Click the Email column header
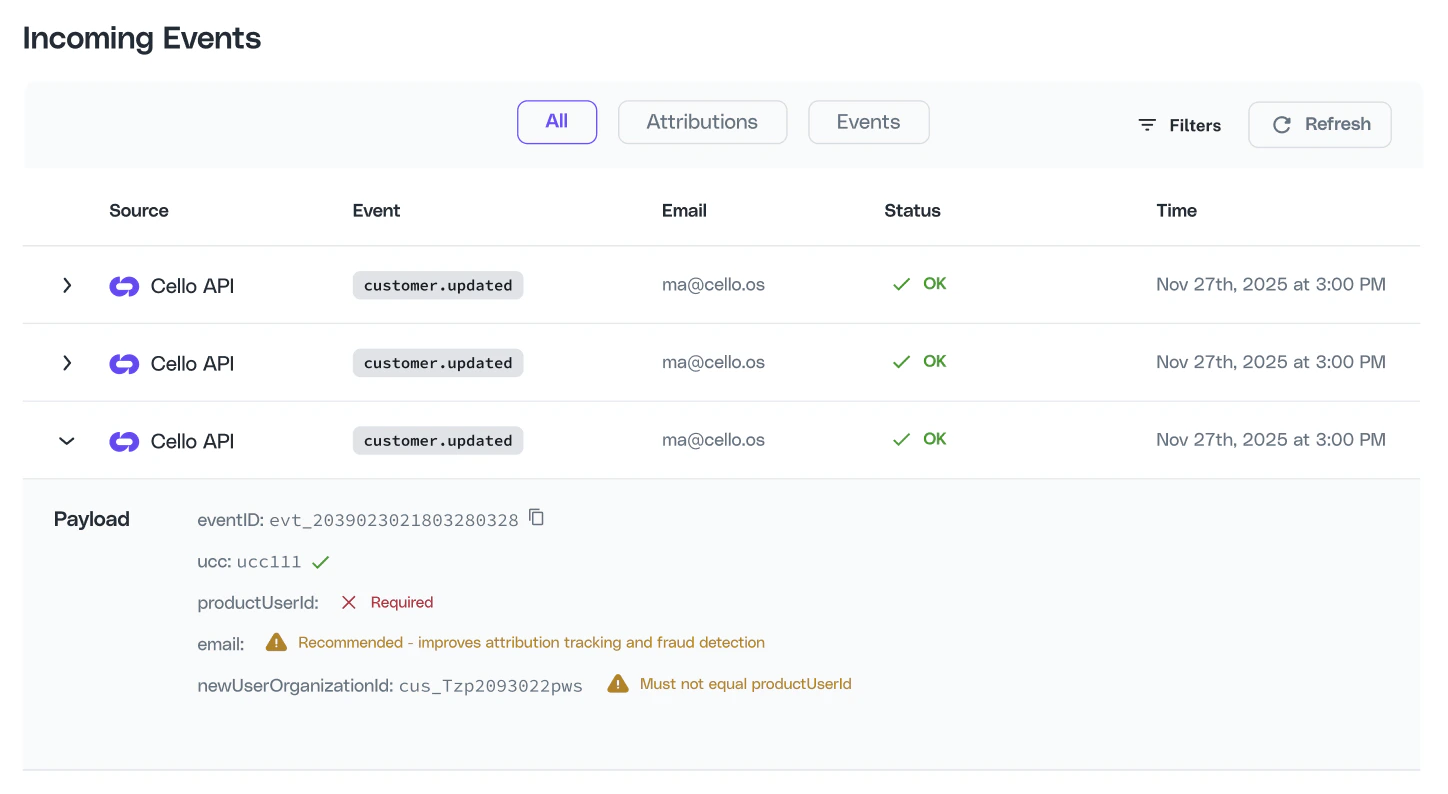The width and height of the screenshot is (1448, 794). (x=684, y=210)
